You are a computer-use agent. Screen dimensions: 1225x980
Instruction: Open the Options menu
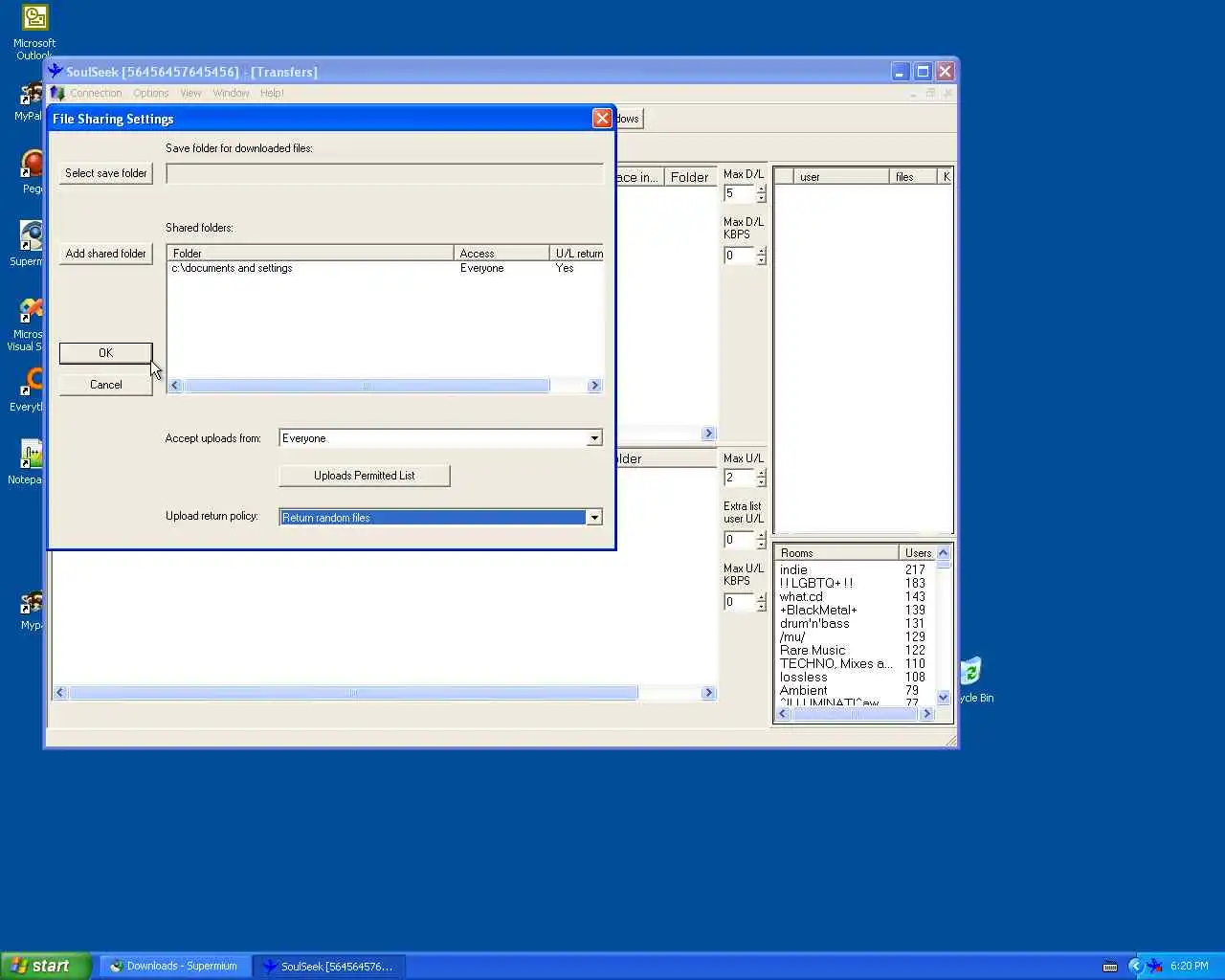coord(151,93)
